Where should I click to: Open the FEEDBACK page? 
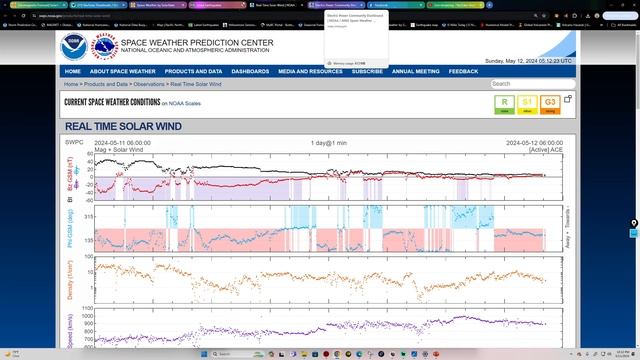(463, 71)
